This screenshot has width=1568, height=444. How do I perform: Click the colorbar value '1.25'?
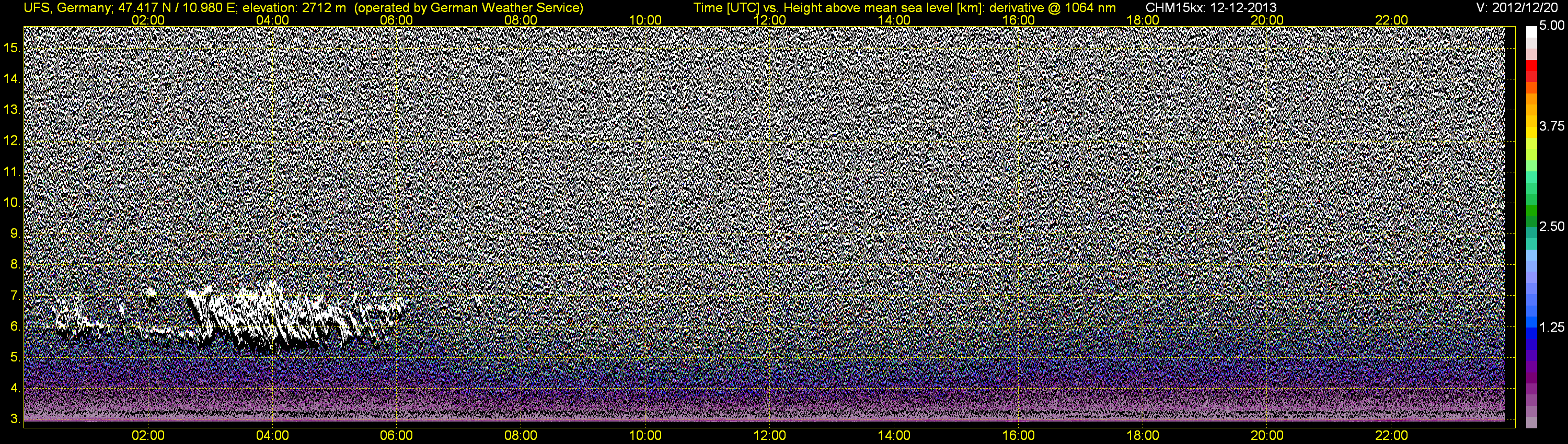click(x=1552, y=327)
